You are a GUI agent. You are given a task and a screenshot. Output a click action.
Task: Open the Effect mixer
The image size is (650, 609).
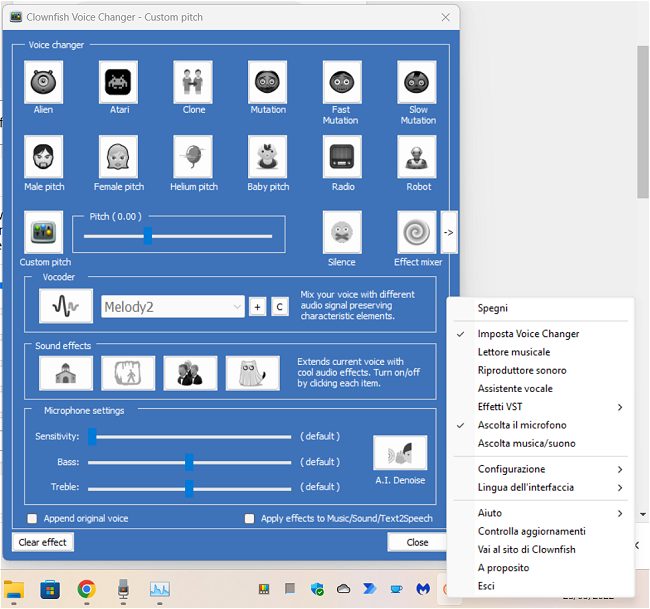pyautogui.click(x=417, y=232)
